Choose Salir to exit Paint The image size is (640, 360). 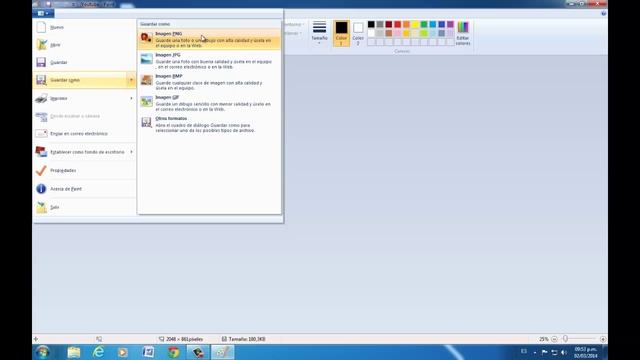click(84, 207)
